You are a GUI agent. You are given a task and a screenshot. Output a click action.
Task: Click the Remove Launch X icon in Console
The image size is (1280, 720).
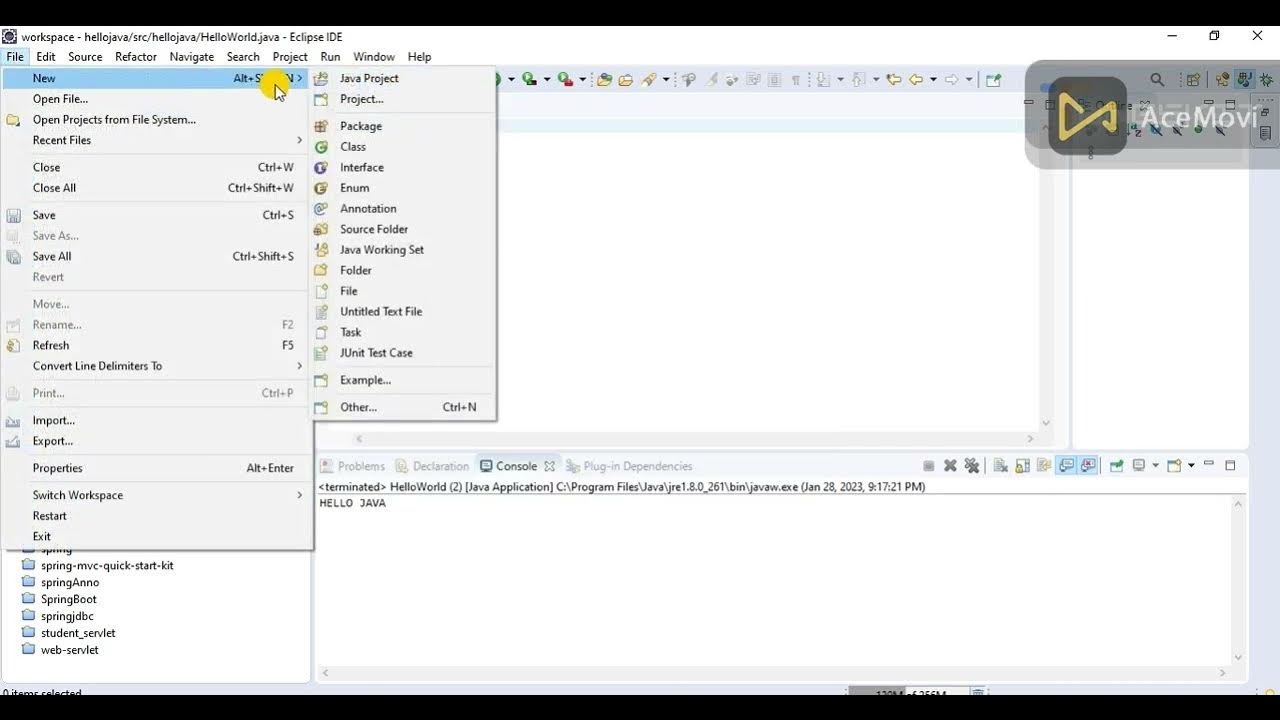coord(951,466)
